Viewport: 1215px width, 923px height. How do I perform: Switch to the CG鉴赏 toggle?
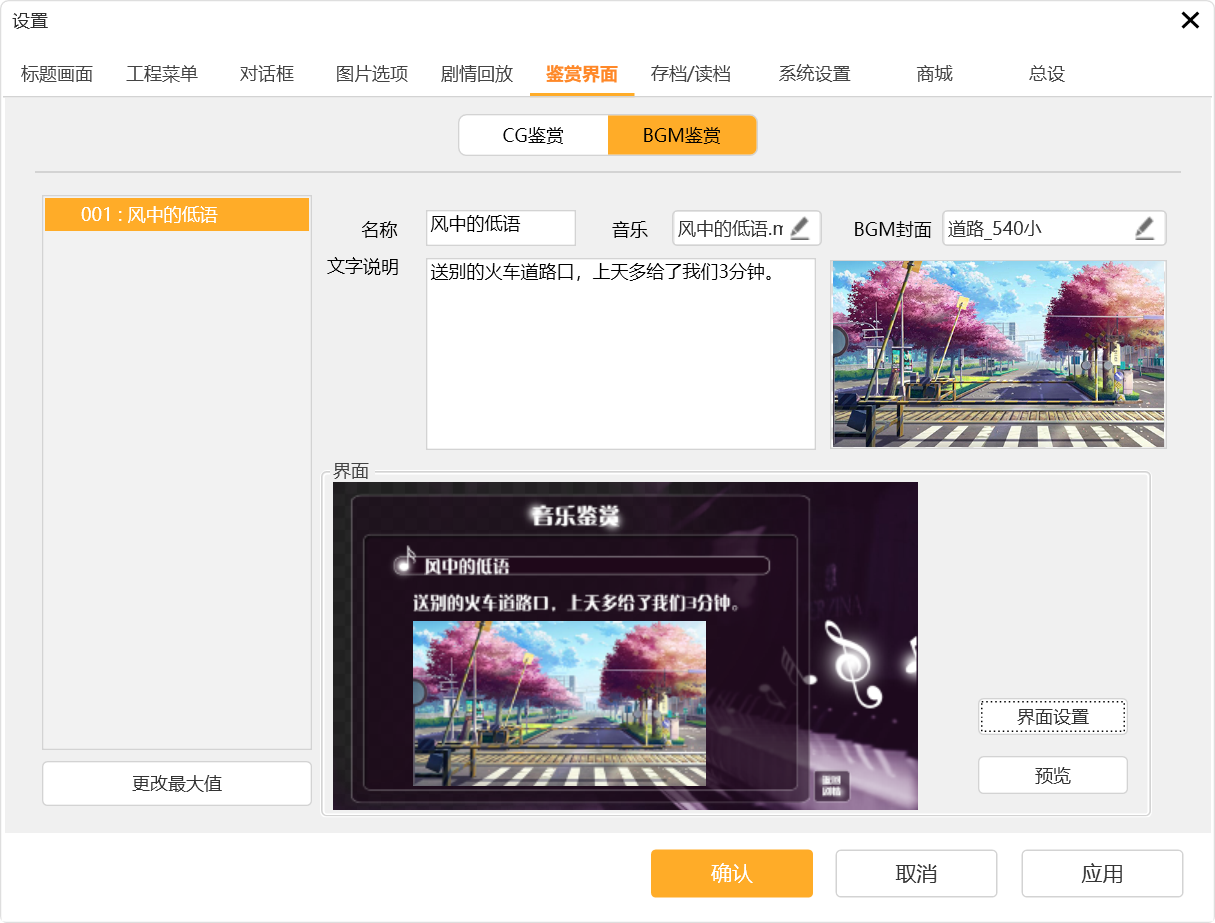coord(533,135)
